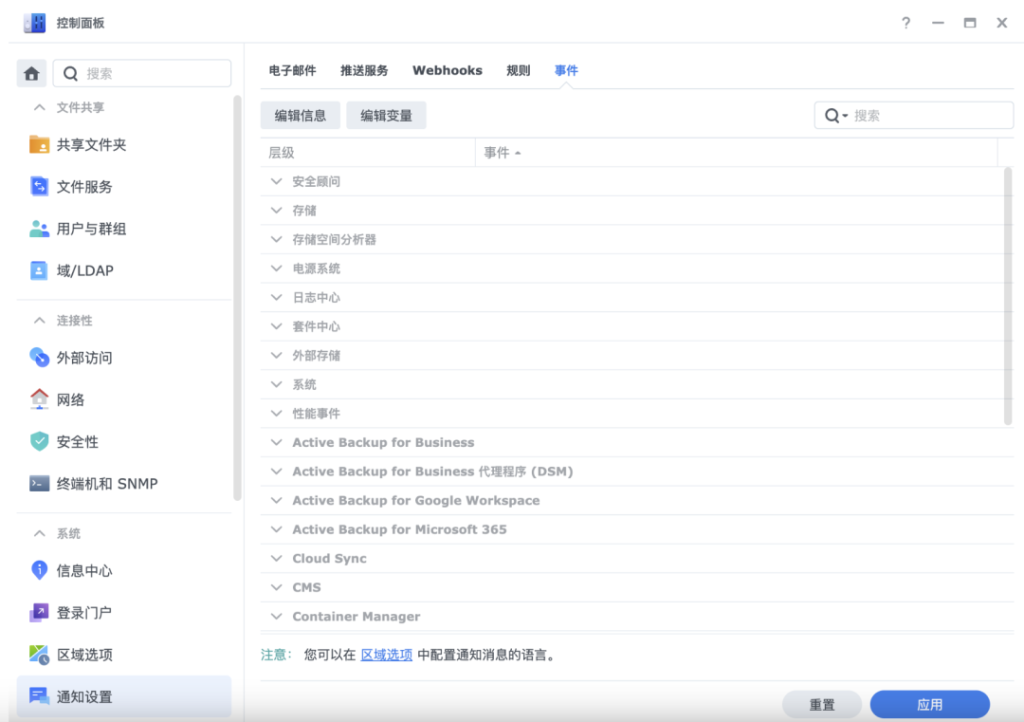The height and width of the screenshot is (722, 1024).
Task: Open 共享文件夹 via its folder icon
Action: point(39,145)
